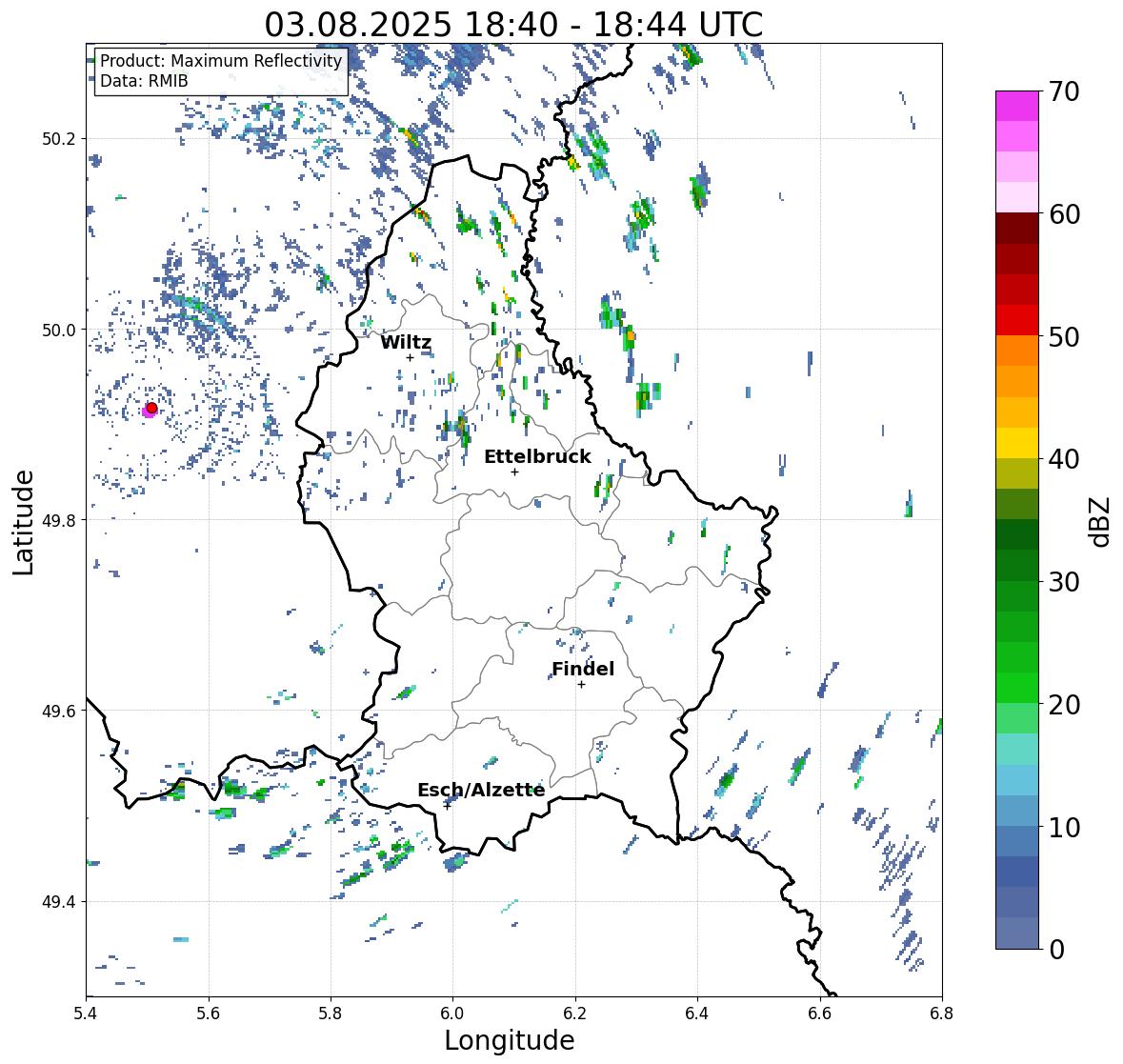Click the plot title 03.08.2025 18:40 - 18:44 UTC
Image resolution: width=1123 pixels, height=1064 pixels.
click(x=513, y=25)
